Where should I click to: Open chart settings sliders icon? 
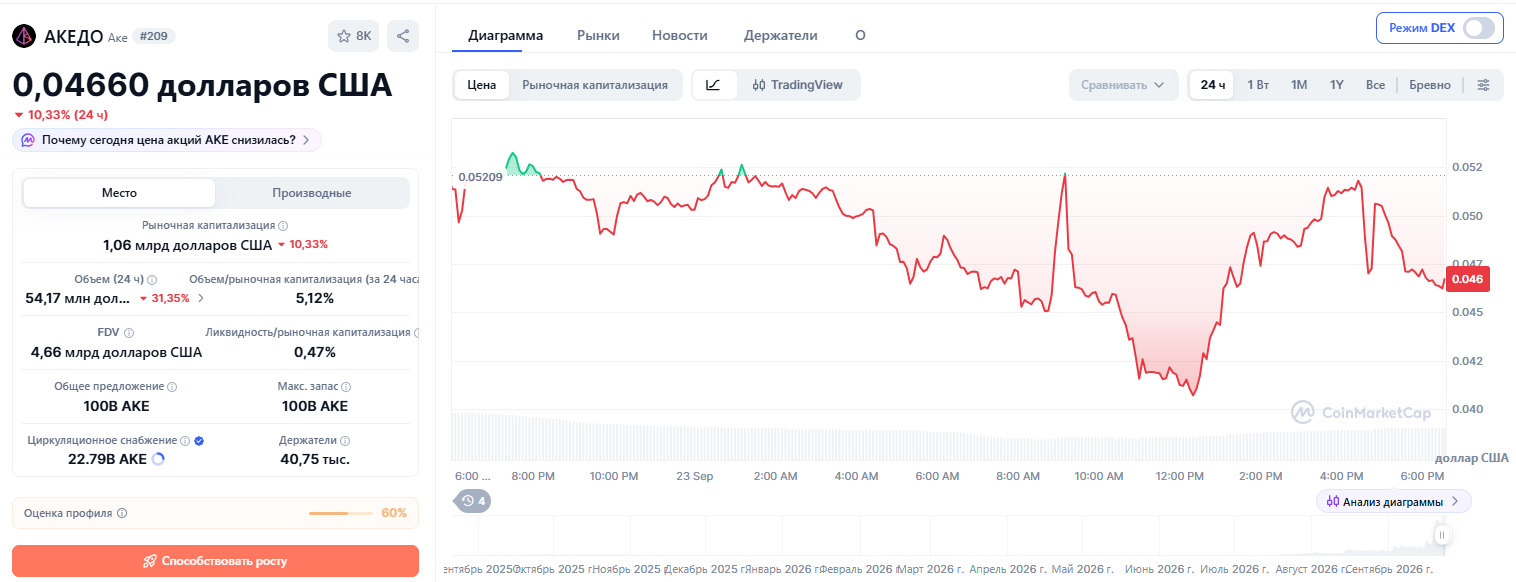(1484, 85)
